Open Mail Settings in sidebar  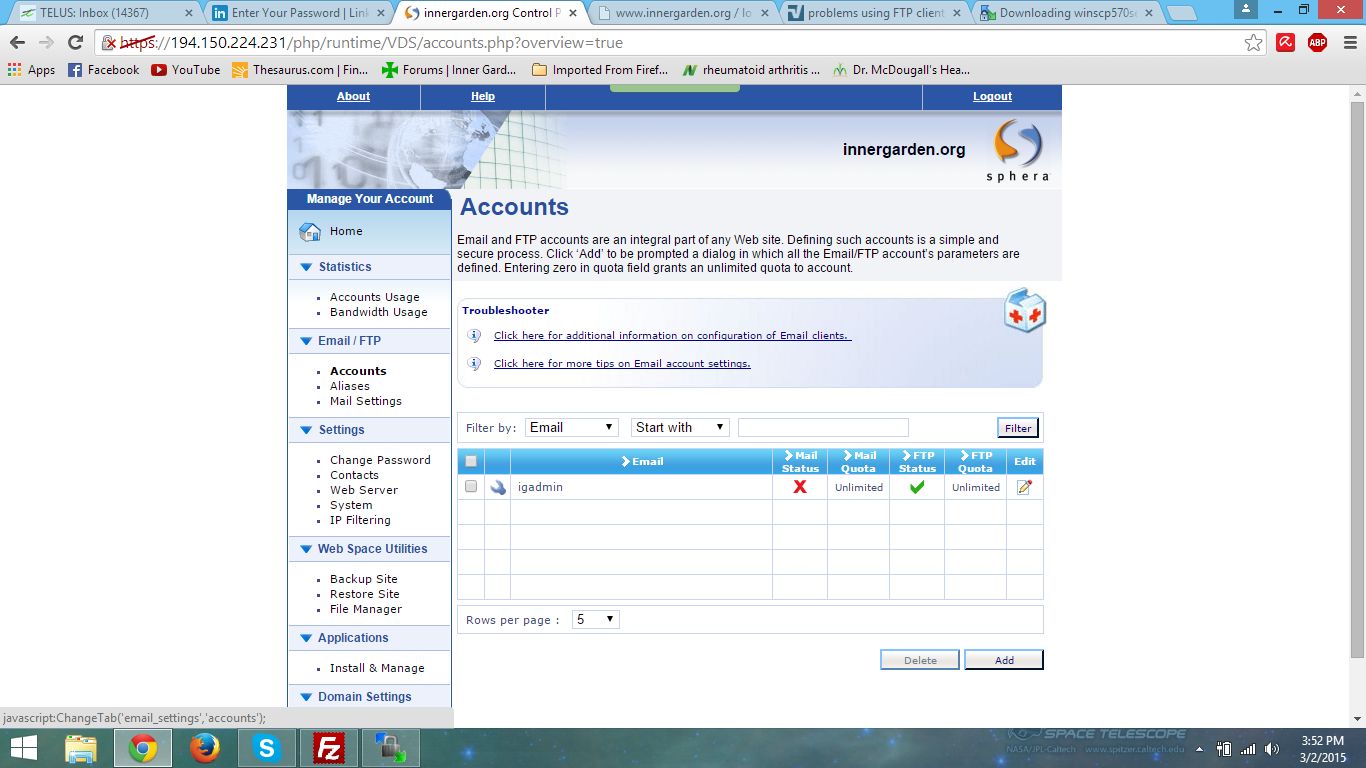pyautogui.click(x=366, y=401)
